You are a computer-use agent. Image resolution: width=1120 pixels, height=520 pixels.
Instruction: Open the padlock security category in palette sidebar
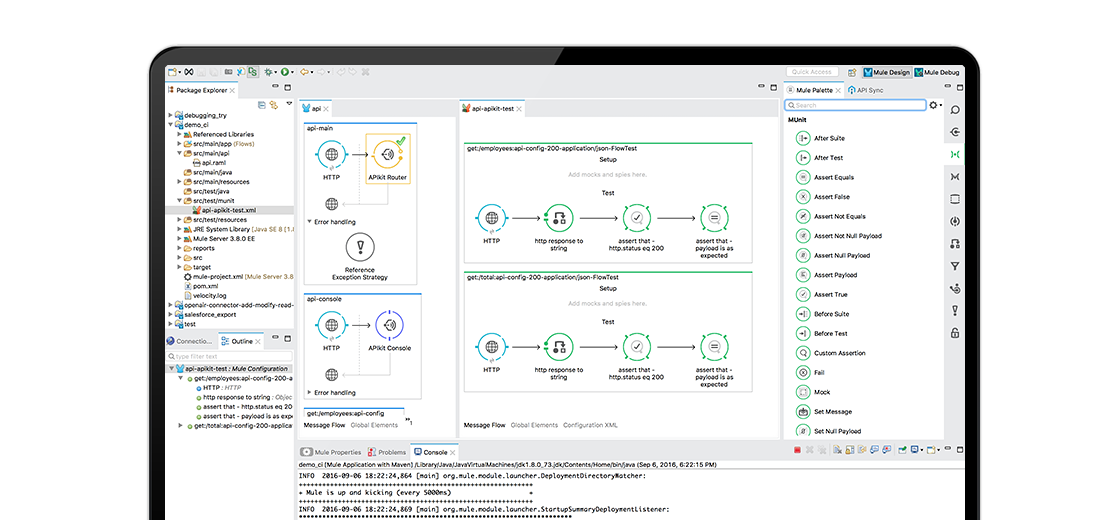click(954, 333)
